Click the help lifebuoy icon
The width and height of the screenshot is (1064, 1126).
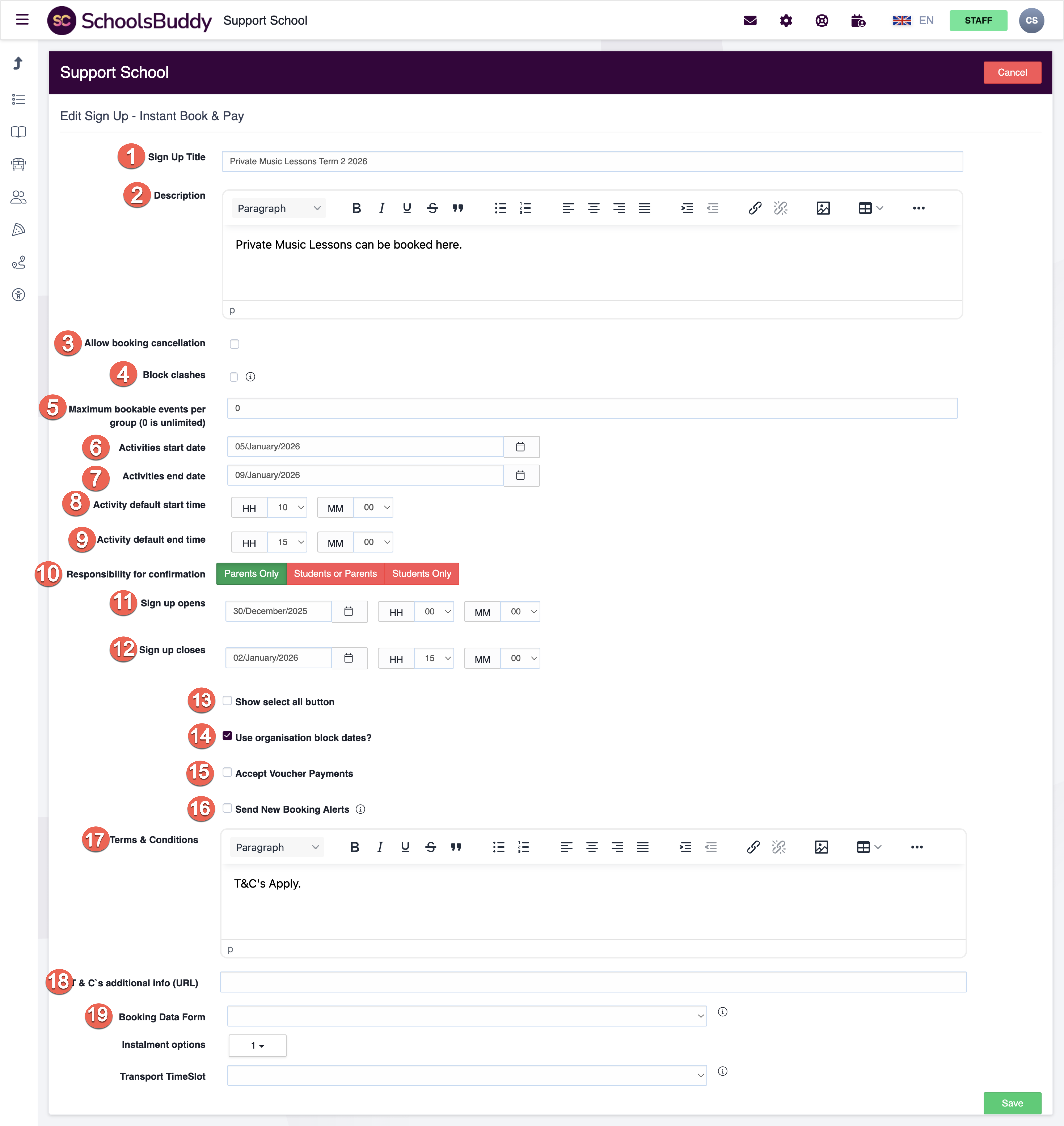click(821, 21)
